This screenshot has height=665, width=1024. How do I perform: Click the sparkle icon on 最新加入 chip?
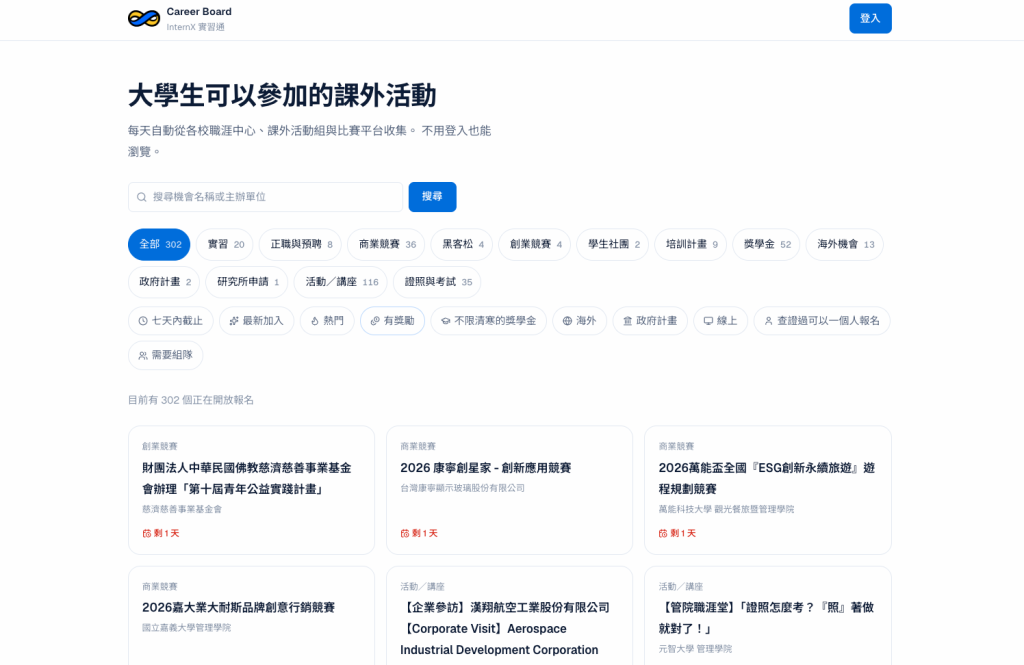(234, 321)
